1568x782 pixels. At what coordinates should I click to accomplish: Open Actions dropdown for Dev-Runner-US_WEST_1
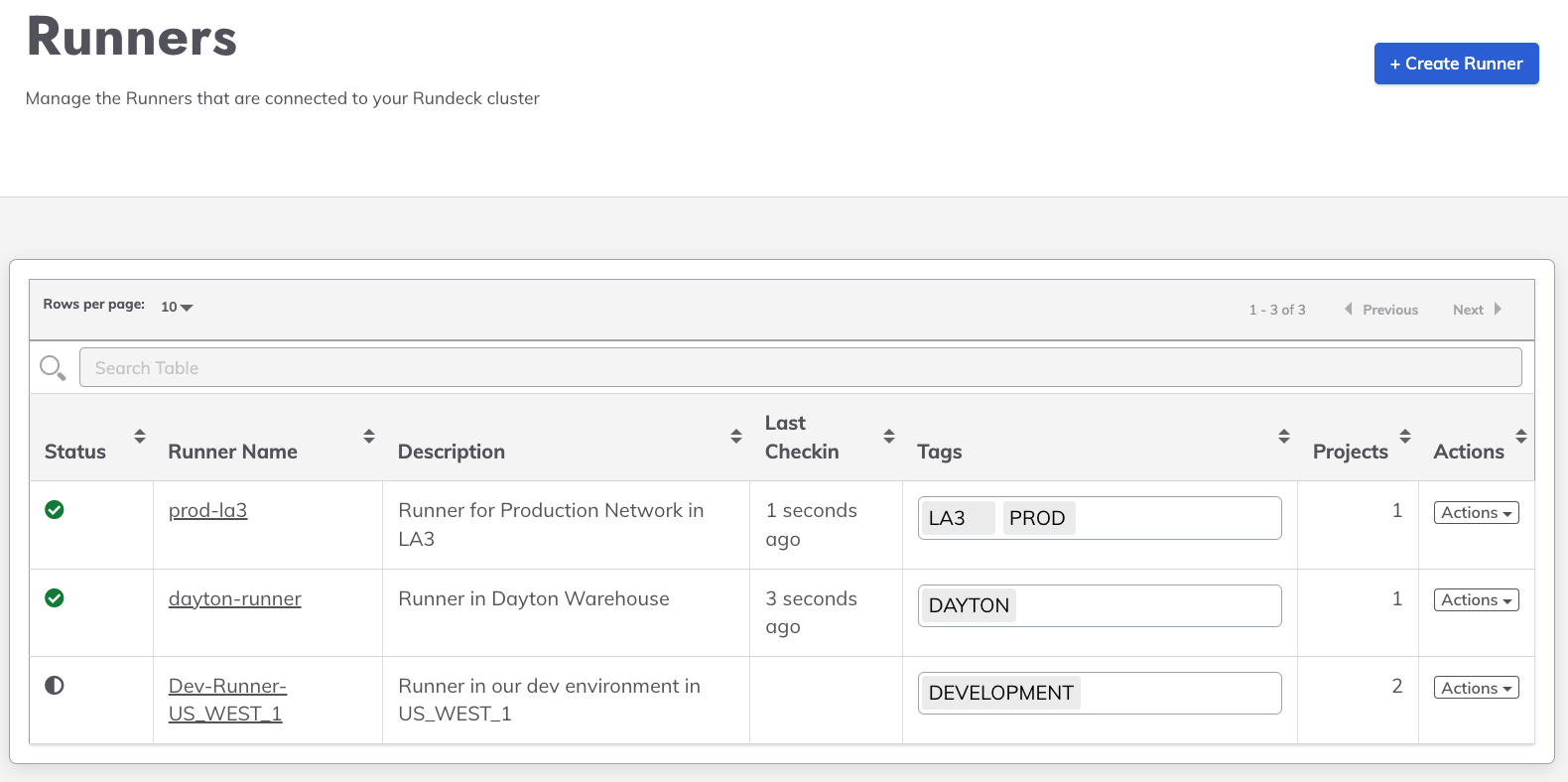[x=1476, y=689]
